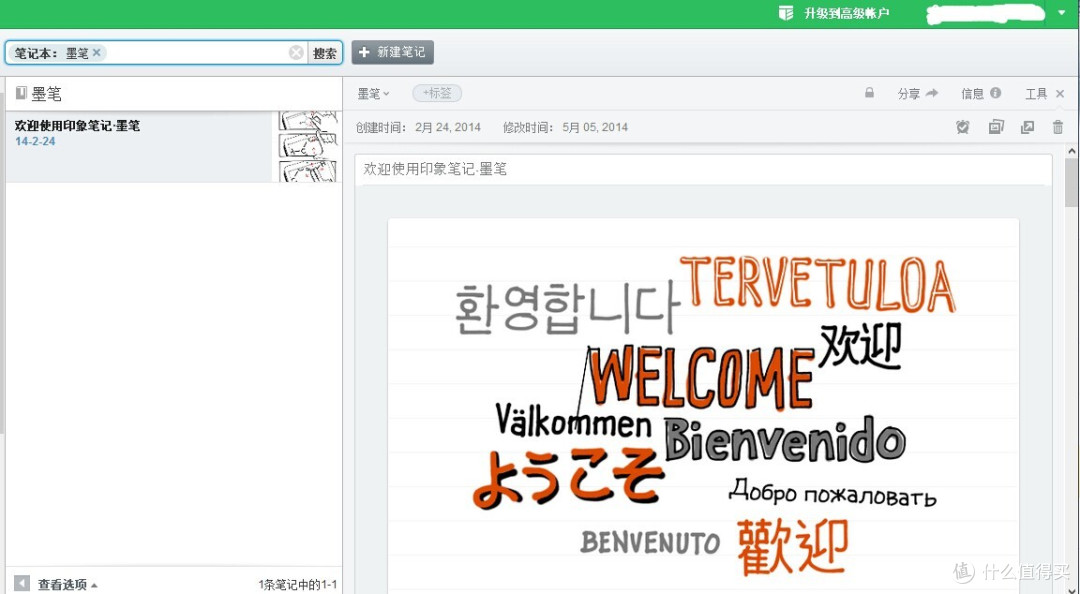Collapse the left panel with arrow icon

tap(22, 584)
